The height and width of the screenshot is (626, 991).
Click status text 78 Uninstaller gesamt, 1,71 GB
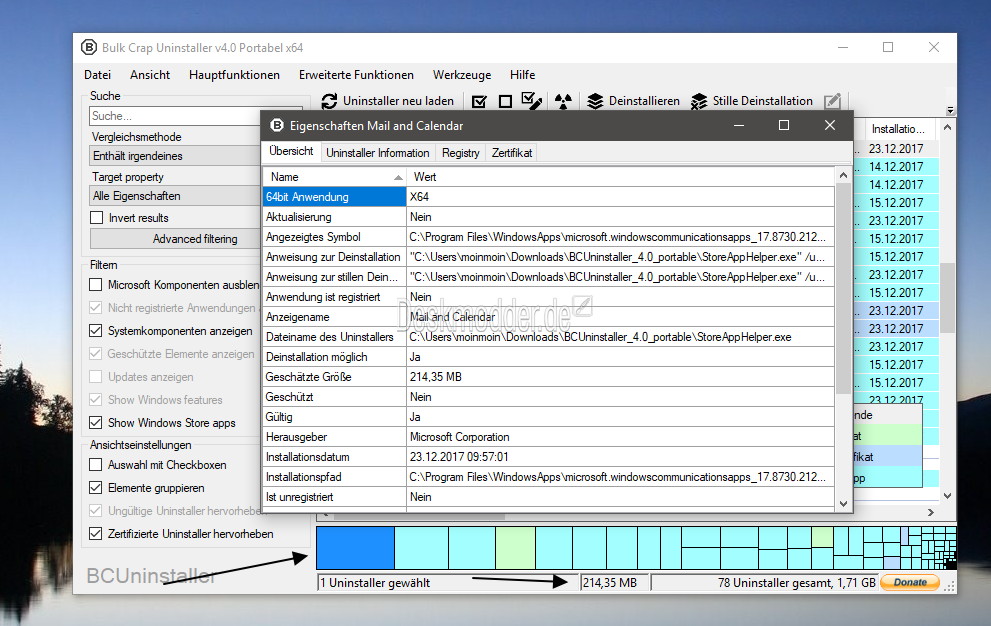[x=796, y=582]
